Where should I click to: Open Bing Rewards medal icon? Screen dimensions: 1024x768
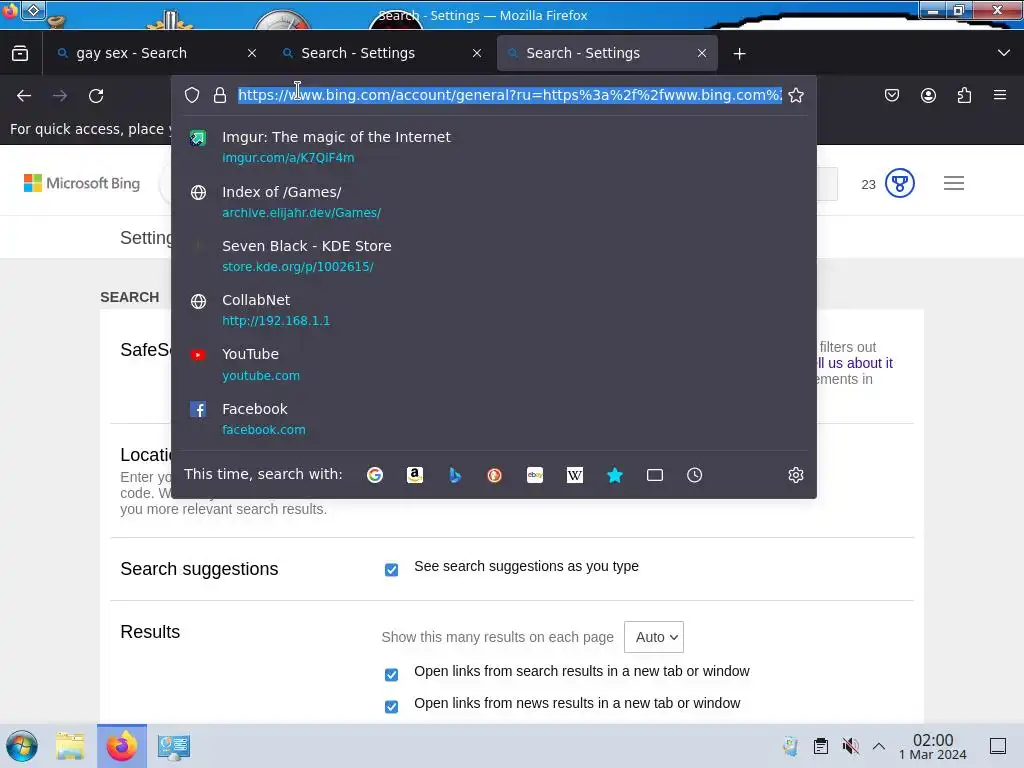click(899, 184)
